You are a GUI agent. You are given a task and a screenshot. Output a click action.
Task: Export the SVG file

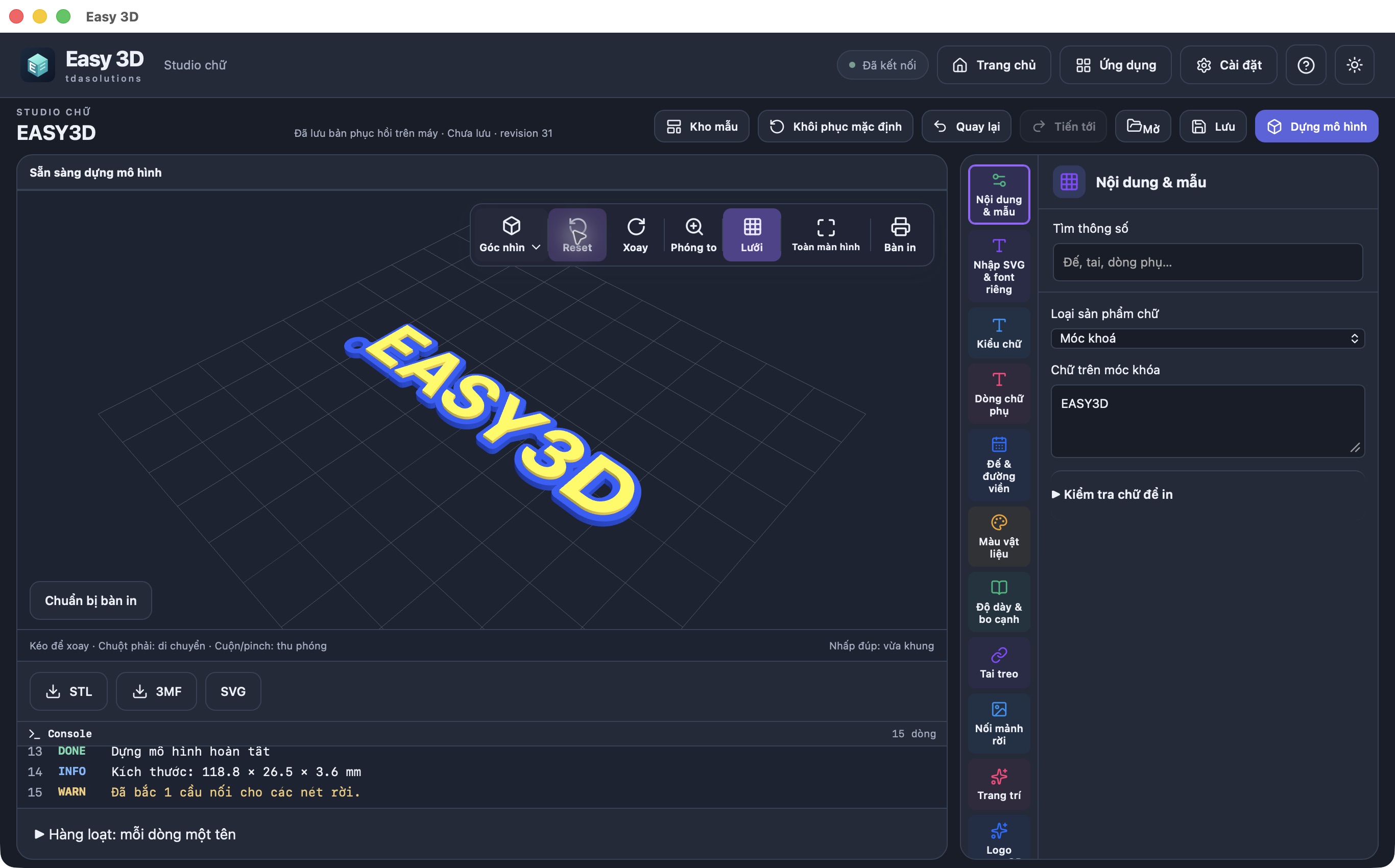tap(233, 691)
